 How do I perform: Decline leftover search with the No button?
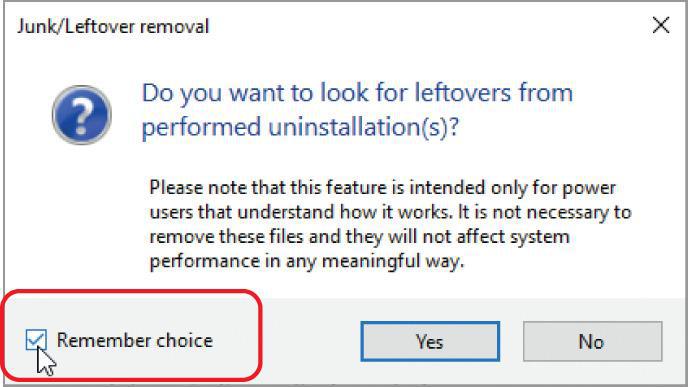click(x=592, y=341)
